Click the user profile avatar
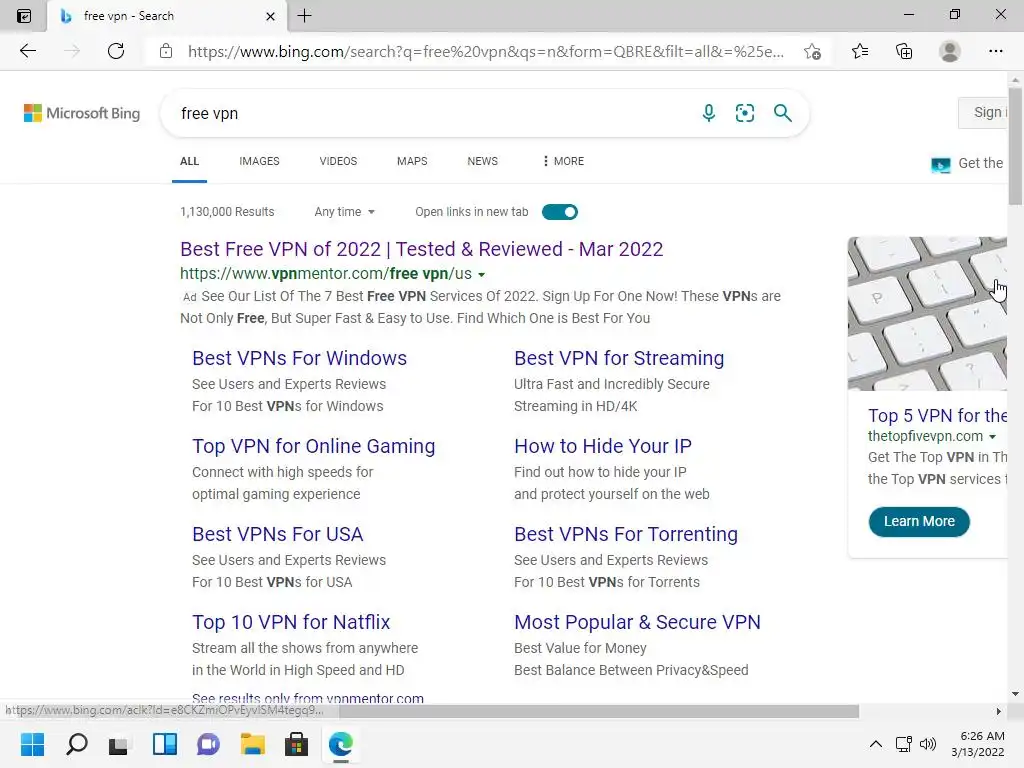This screenshot has width=1024, height=768. pos(950,51)
